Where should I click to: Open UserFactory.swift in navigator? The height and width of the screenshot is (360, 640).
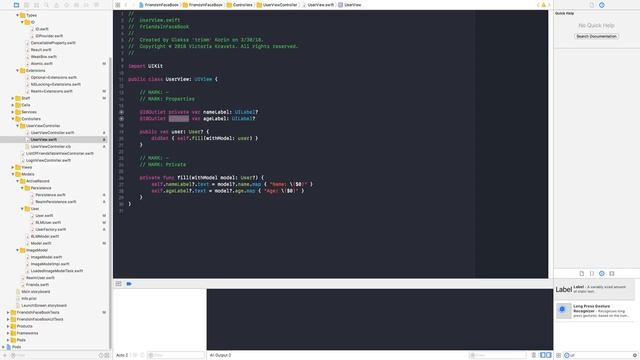coord(50,229)
